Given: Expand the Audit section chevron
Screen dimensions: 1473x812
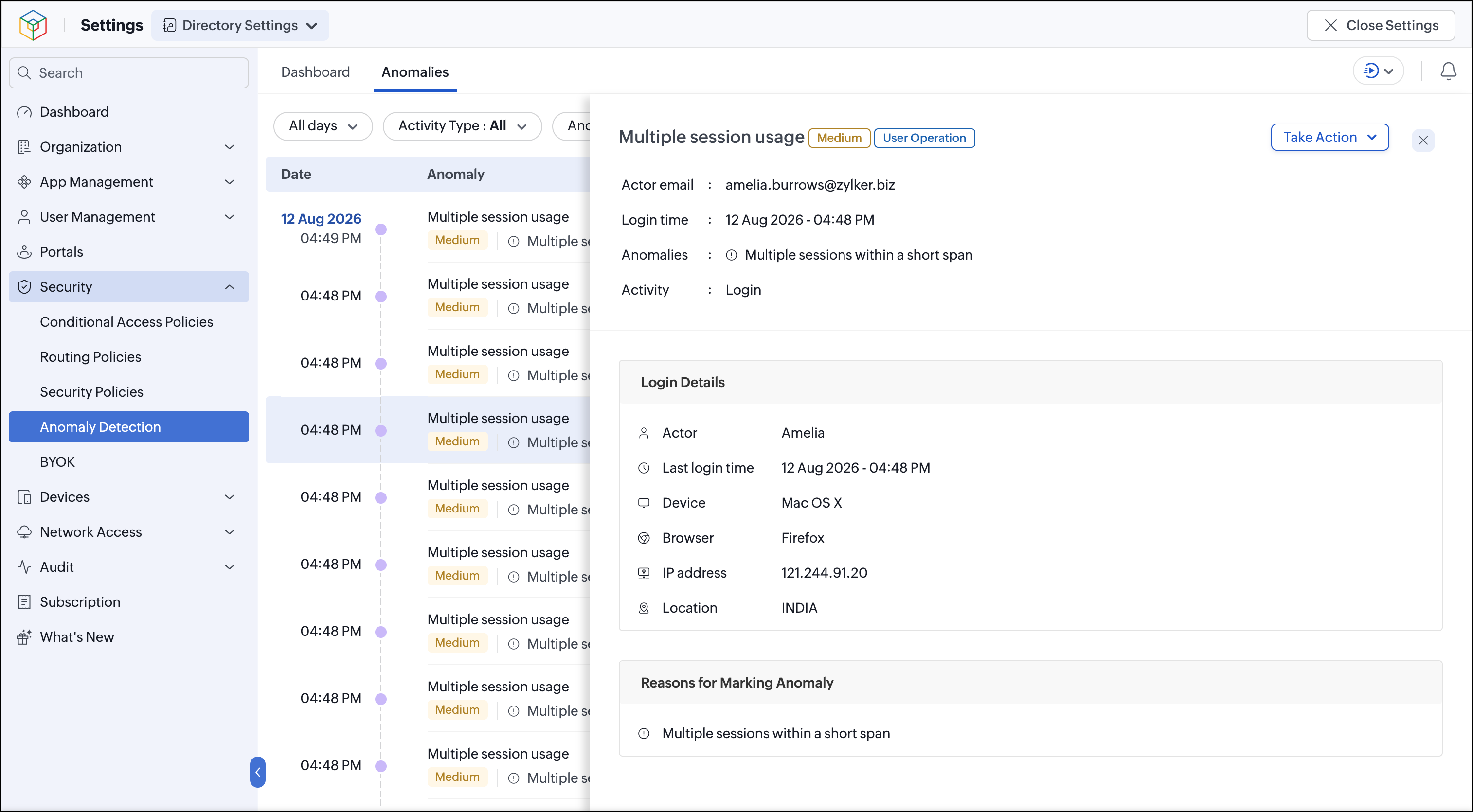Looking at the screenshot, I should [230, 567].
